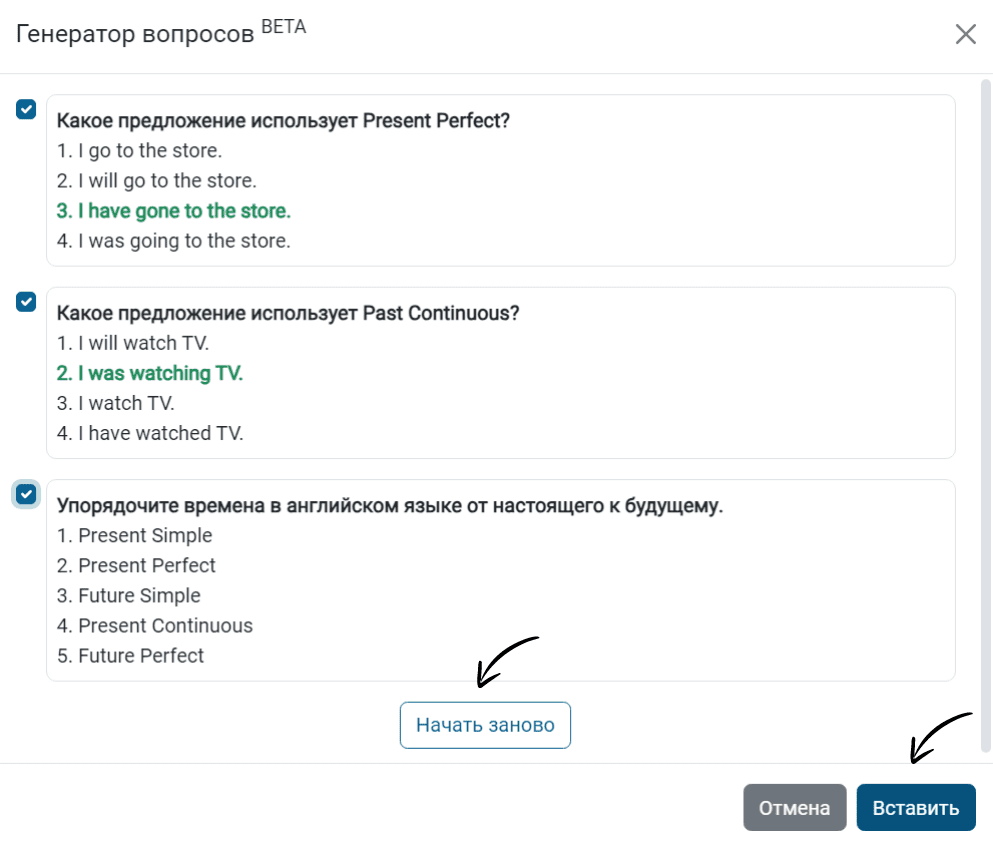This screenshot has height=848, width=993.
Task: Click the tense ordering question title
Action: click(x=389, y=505)
